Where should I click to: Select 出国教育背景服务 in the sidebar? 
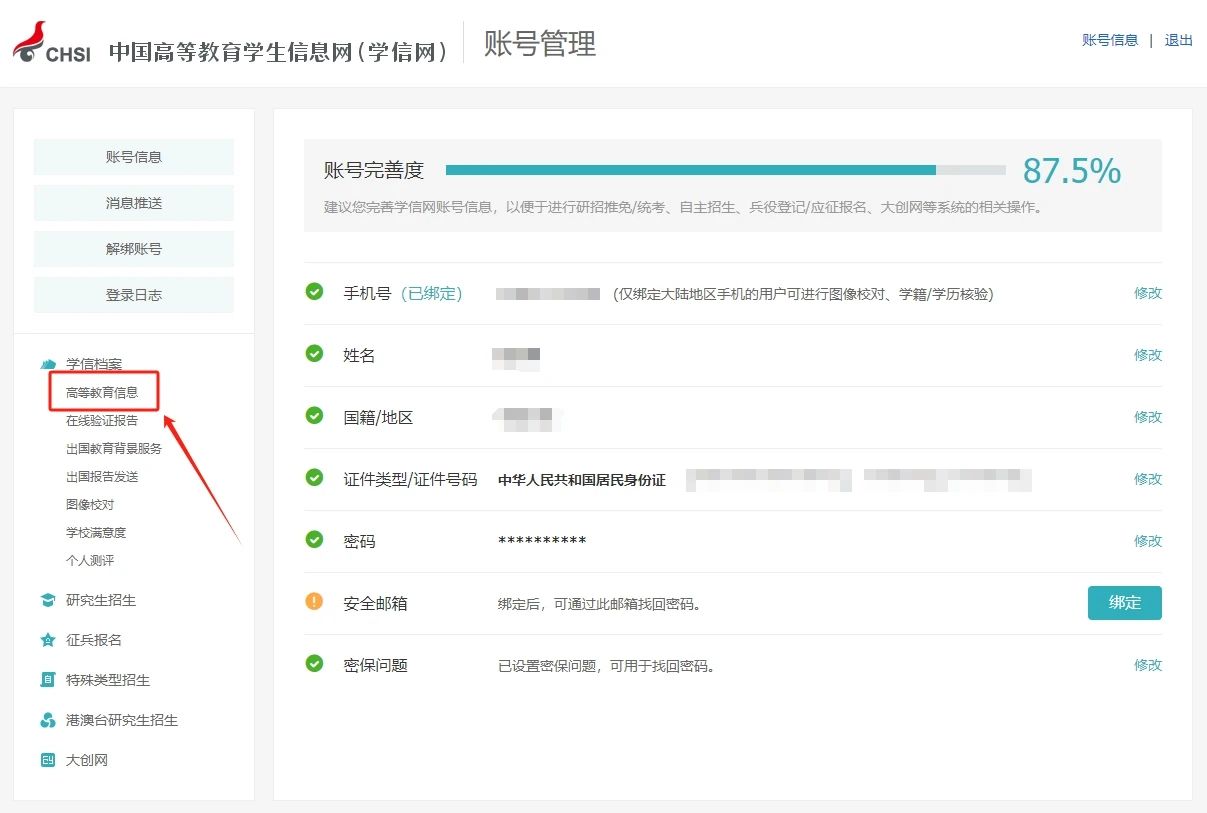click(114, 449)
